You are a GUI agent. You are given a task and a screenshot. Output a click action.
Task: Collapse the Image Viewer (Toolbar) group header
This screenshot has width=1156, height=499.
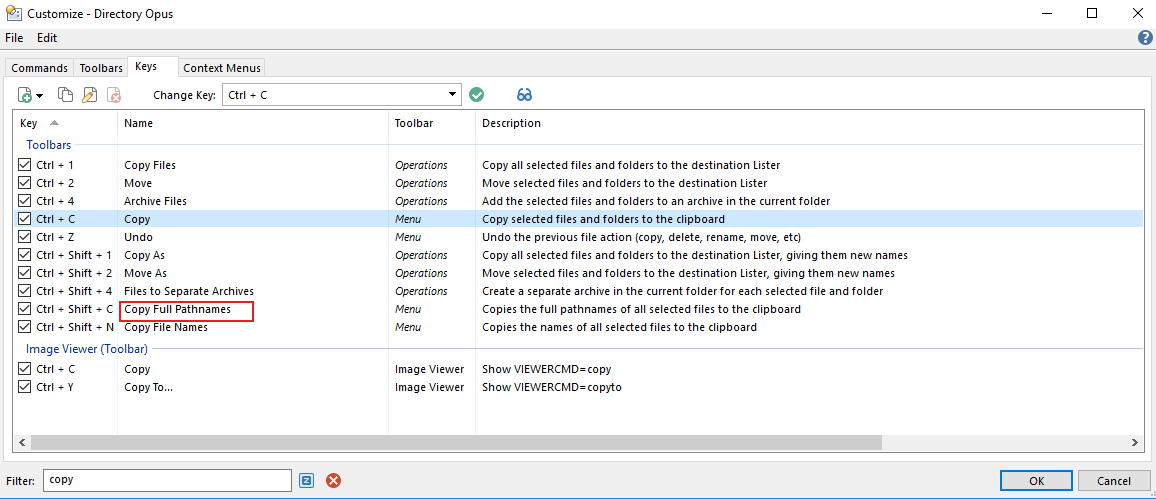tap(87, 349)
